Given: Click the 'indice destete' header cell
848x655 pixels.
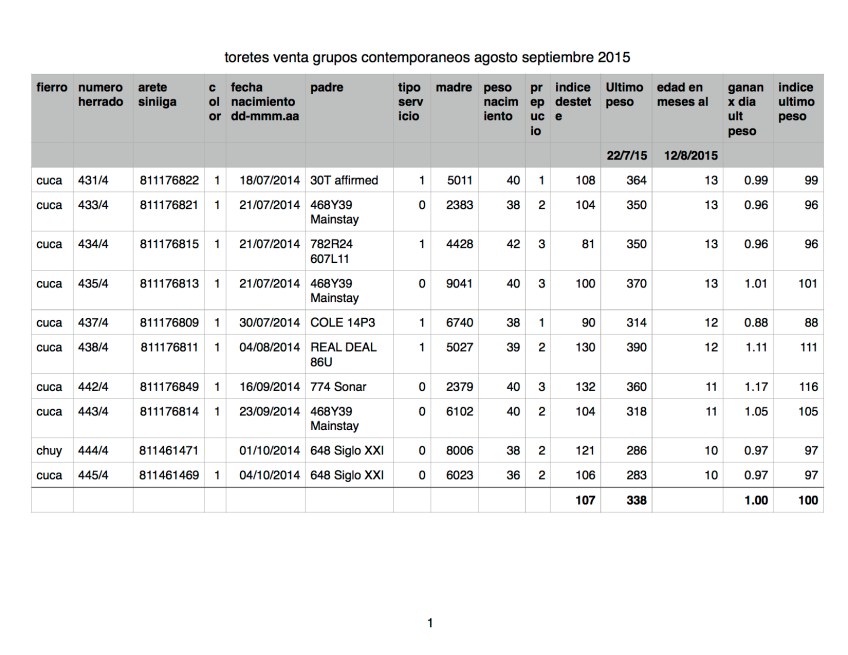Looking at the screenshot, I should click(x=574, y=102).
